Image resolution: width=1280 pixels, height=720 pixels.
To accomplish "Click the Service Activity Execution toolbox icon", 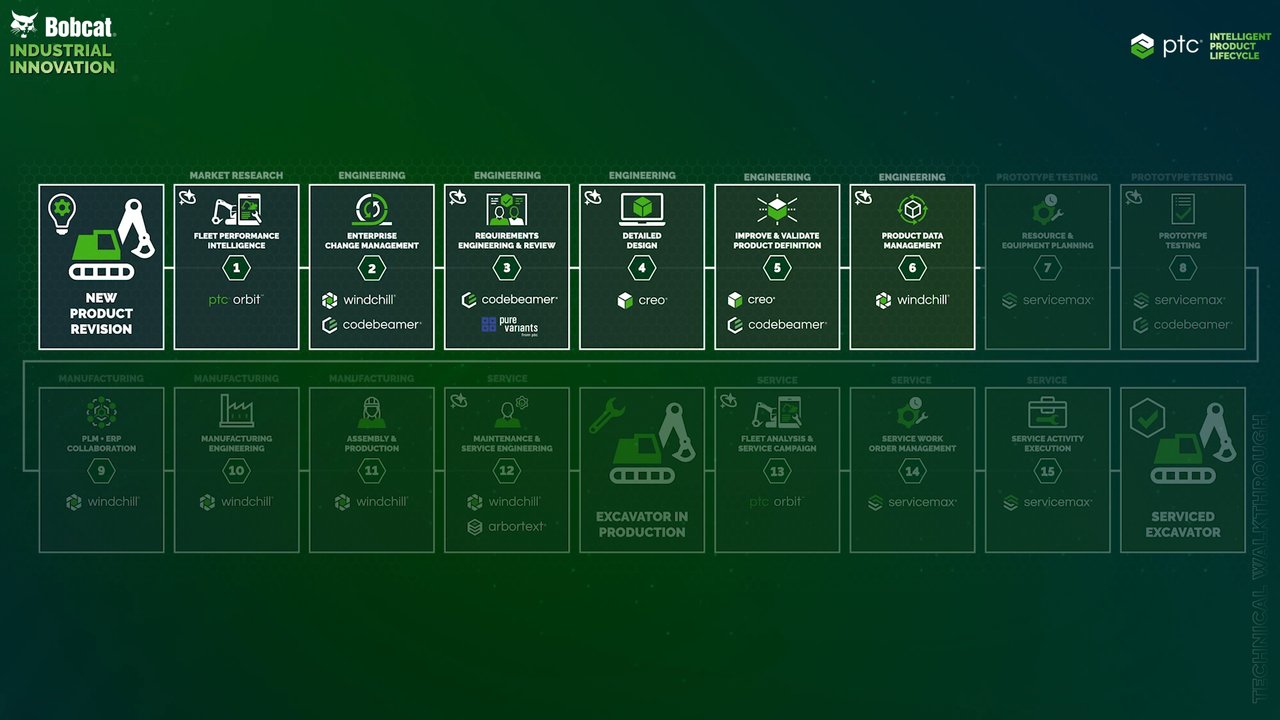I will 1047,413.
